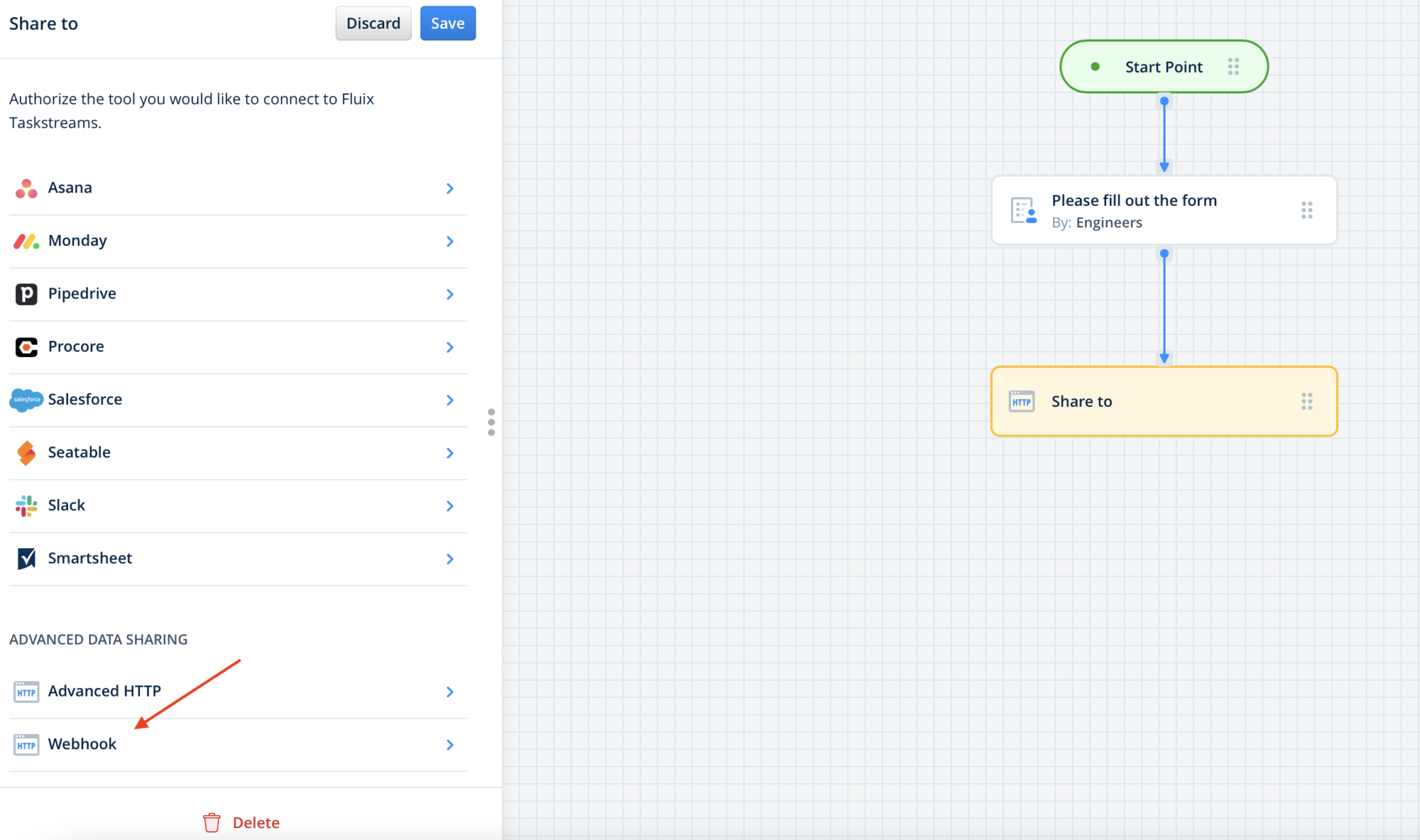Image resolution: width=1420 pixels, height=840 pixels.
Task: Click the drag handle on the Start Point node
Action: [x=1233, y=67]
